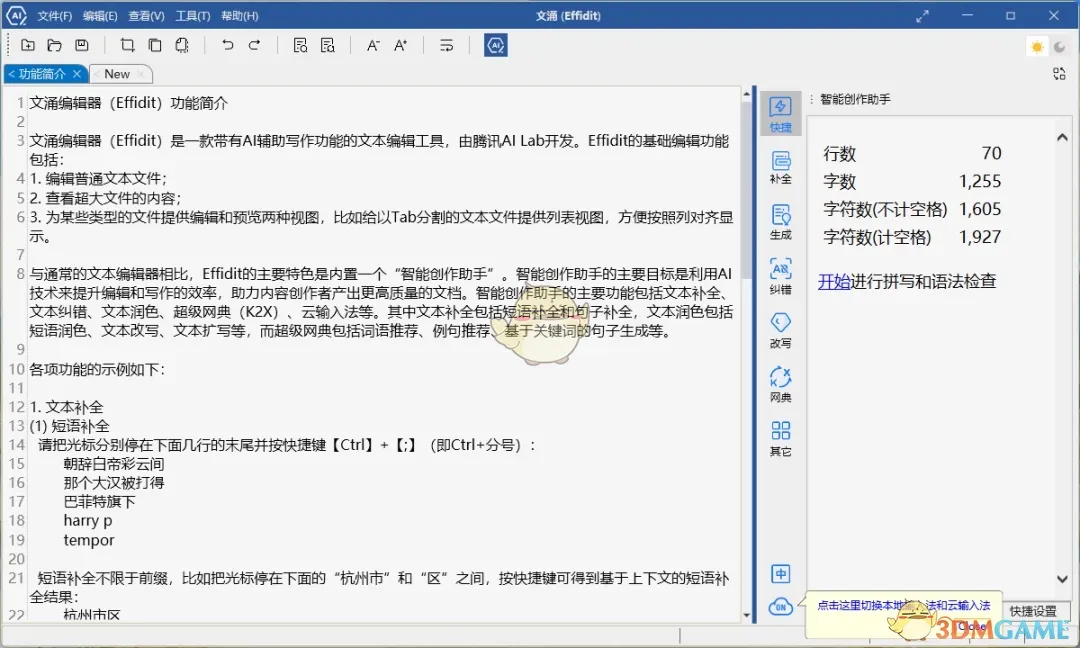Click the Undo arrow in the toolbar
This screenshot has width=1080, height=648.
coord(228,45)
